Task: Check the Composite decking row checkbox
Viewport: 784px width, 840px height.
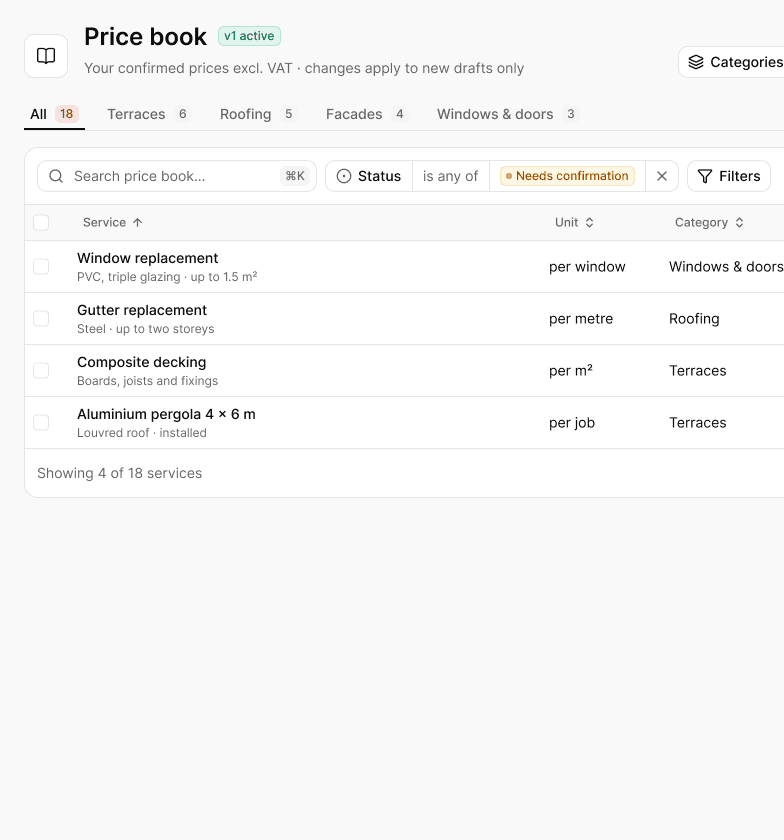Action: pyautogui.click(x=41, y=371)
